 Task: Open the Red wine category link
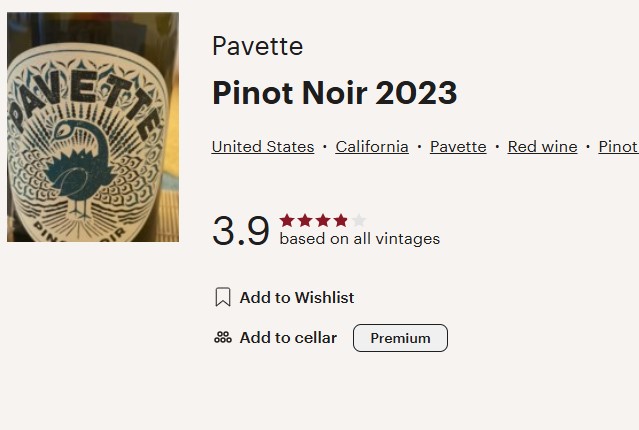(x=542, y=147)
